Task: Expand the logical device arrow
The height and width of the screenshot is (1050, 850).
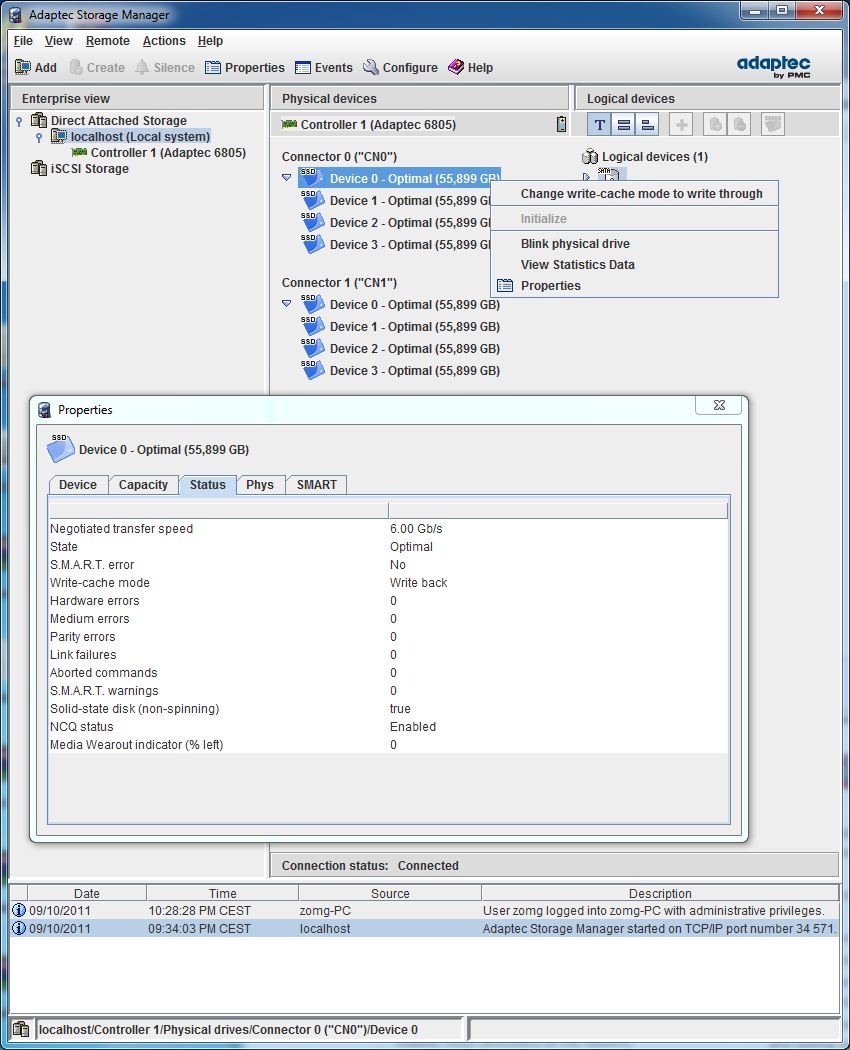Action: tap(587, 177)
